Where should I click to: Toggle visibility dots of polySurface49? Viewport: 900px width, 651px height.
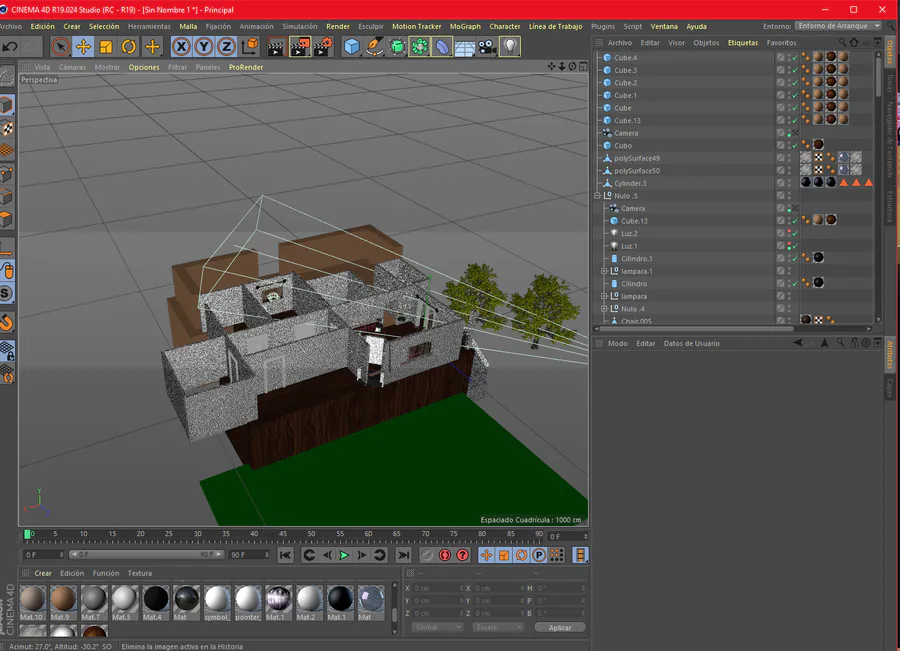(789, 158)
